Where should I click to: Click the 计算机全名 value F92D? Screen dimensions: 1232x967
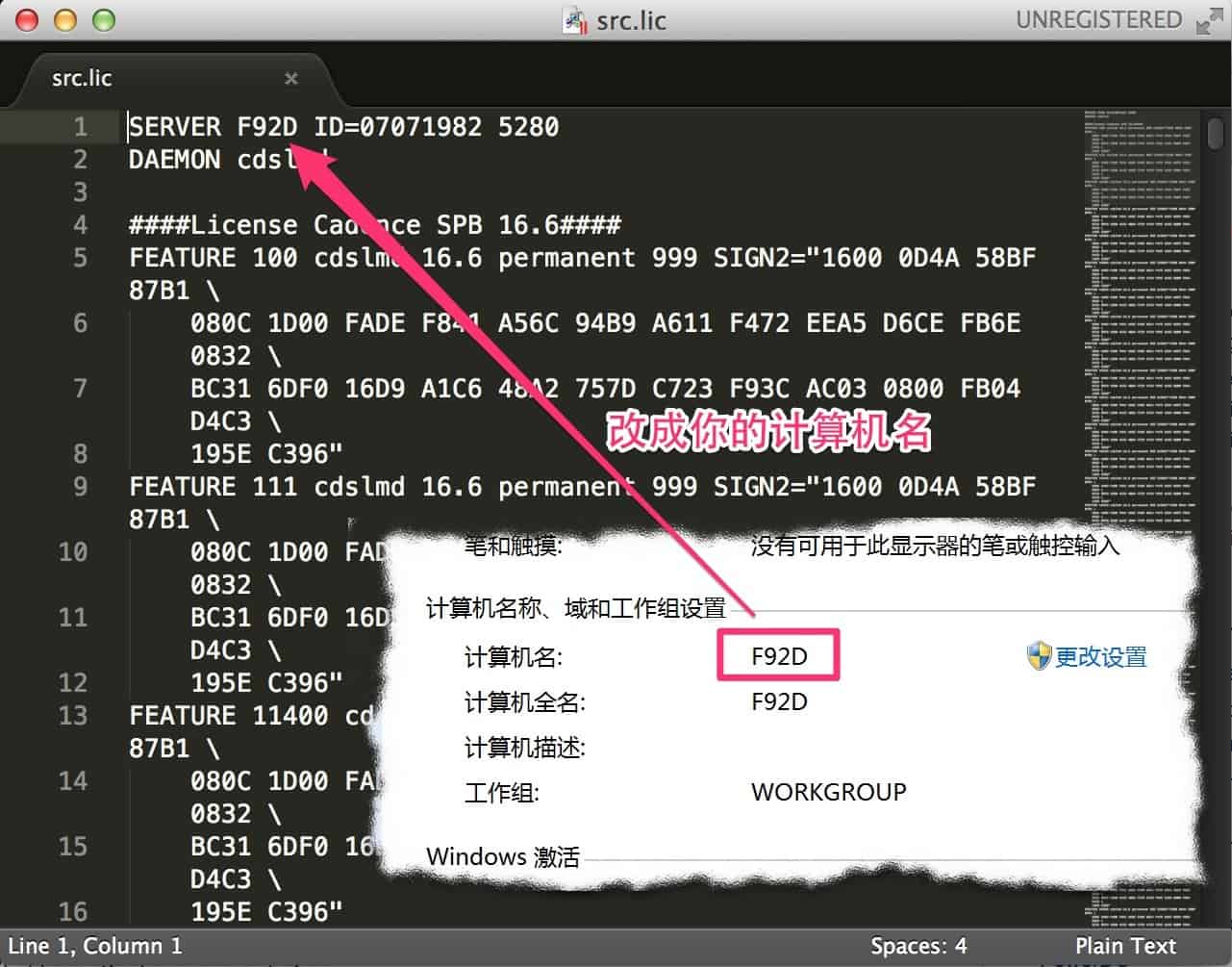tap(779, 702)
